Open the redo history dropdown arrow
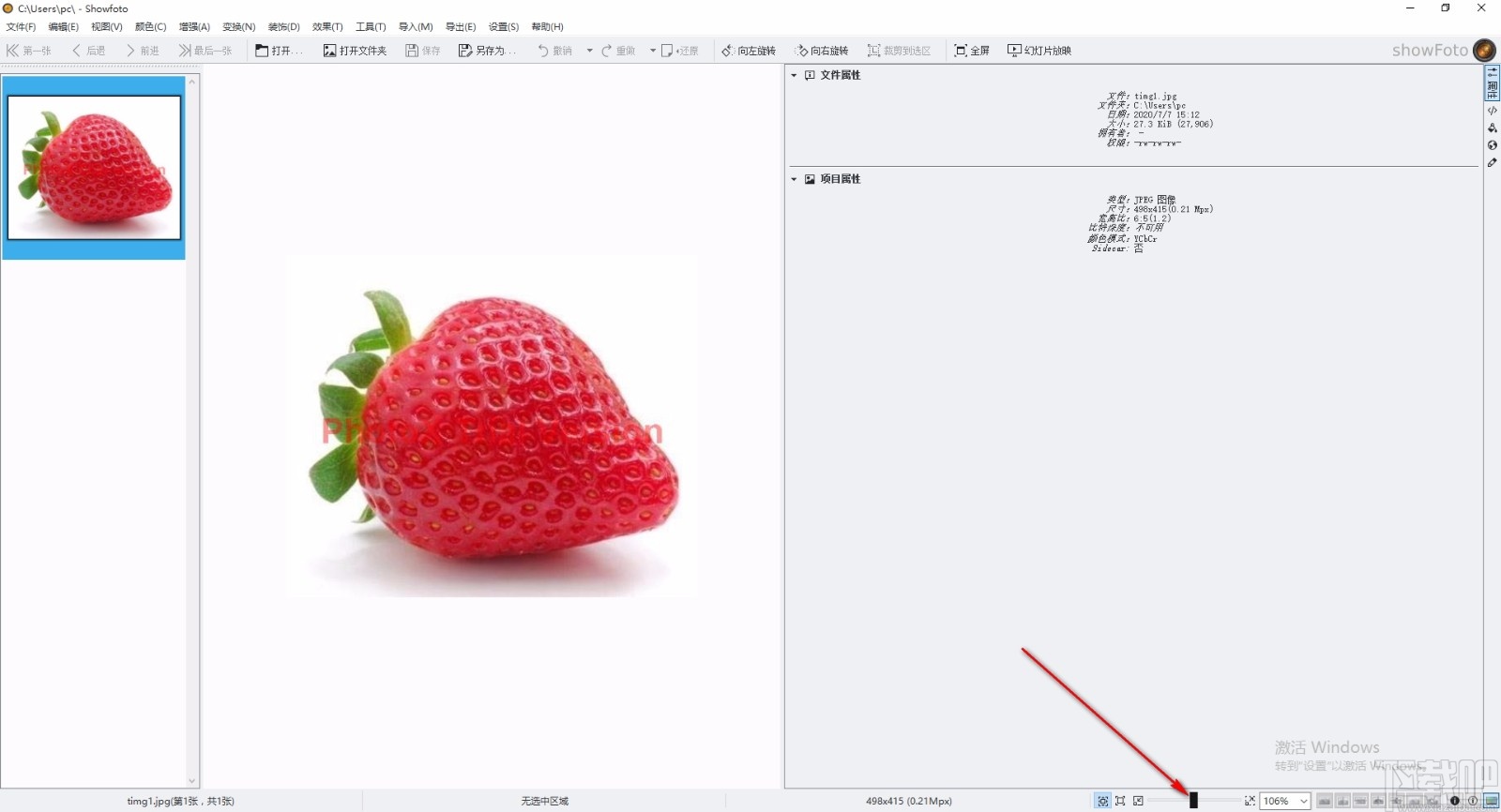This screenshot has width=1501, height=812. [653, 51]
